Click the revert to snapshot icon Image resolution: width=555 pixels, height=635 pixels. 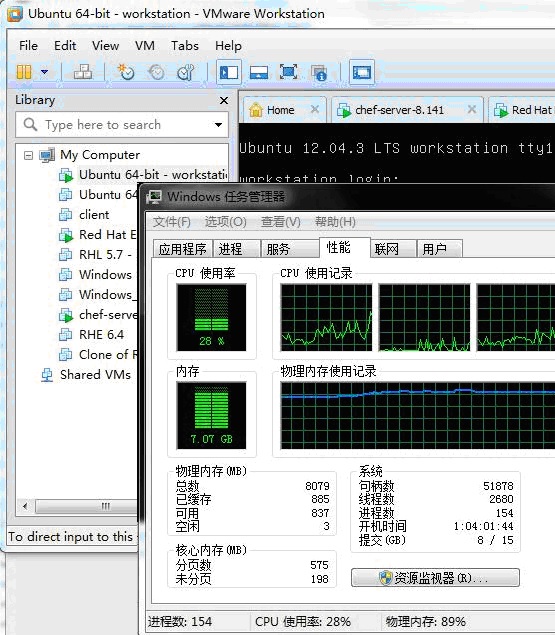pyautogui.click(x=156, y=72)
